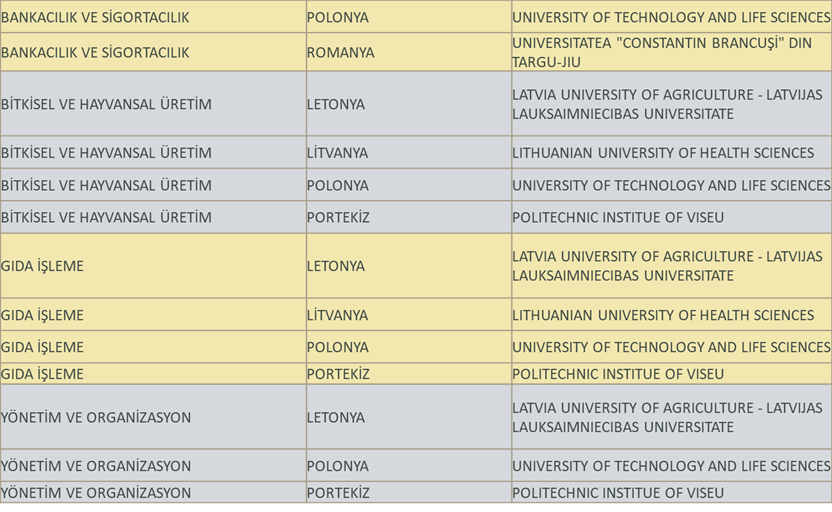Click Bankacılık ve Sigortacılık in the Romanya row
The image size is (832, 512).
95,52
